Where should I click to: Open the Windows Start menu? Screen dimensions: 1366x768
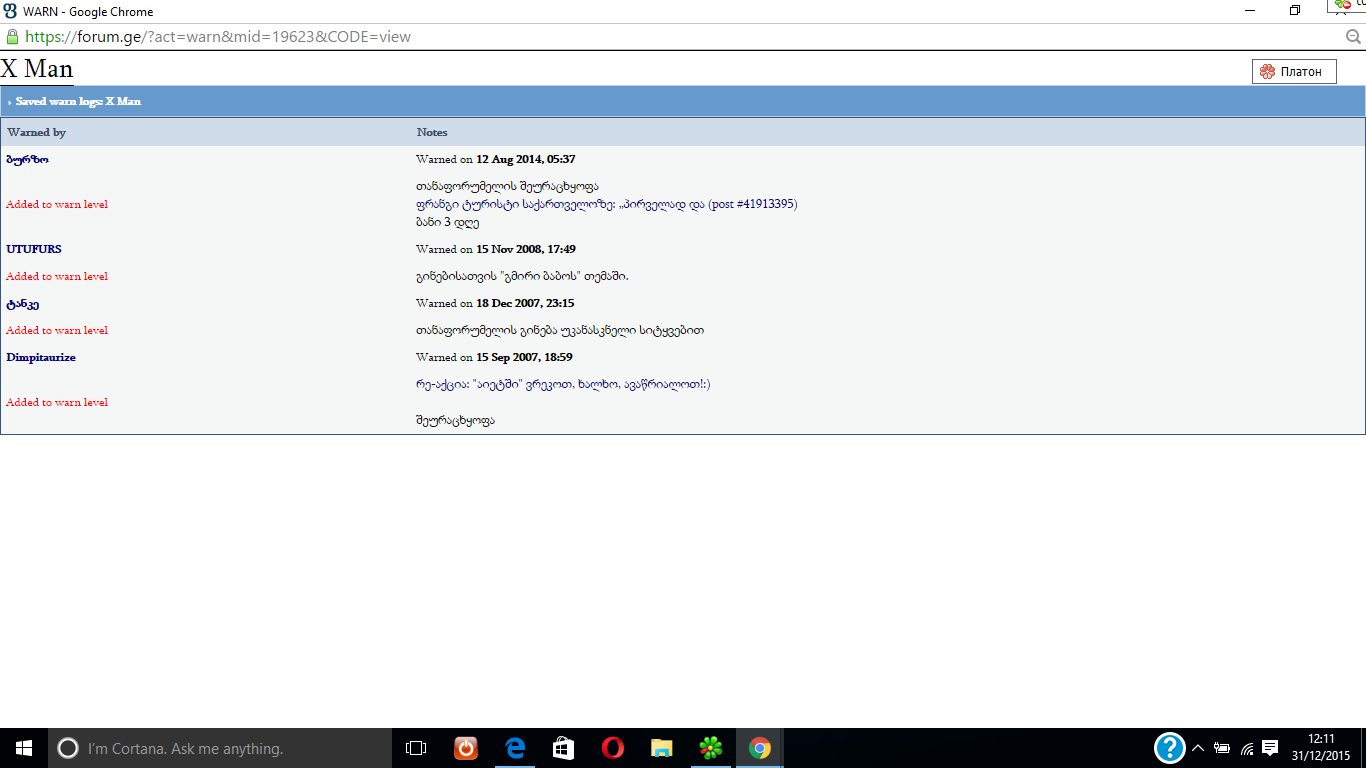coord(24,748)
